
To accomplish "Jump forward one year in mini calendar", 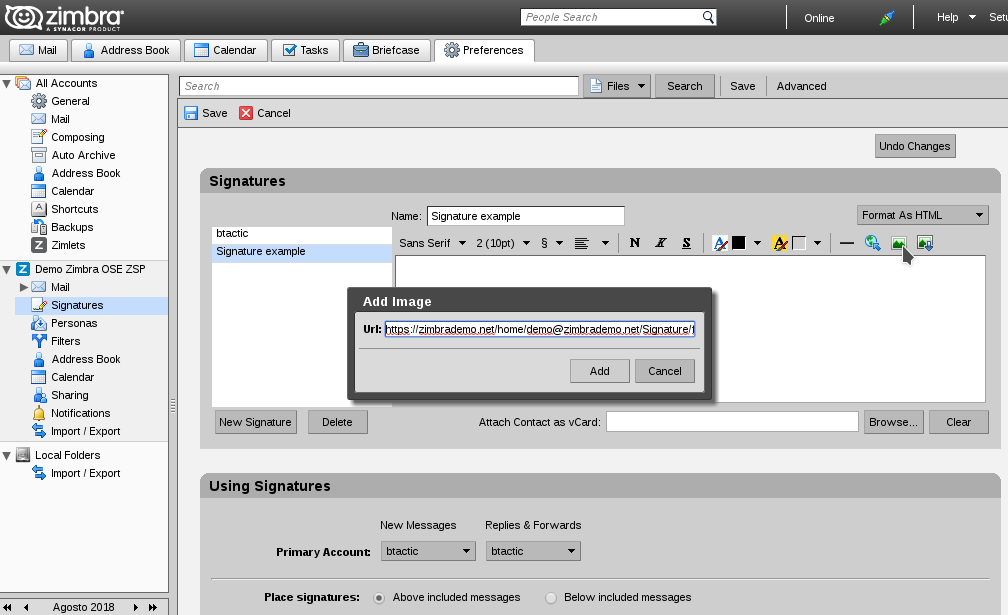I will pos(153,607).
